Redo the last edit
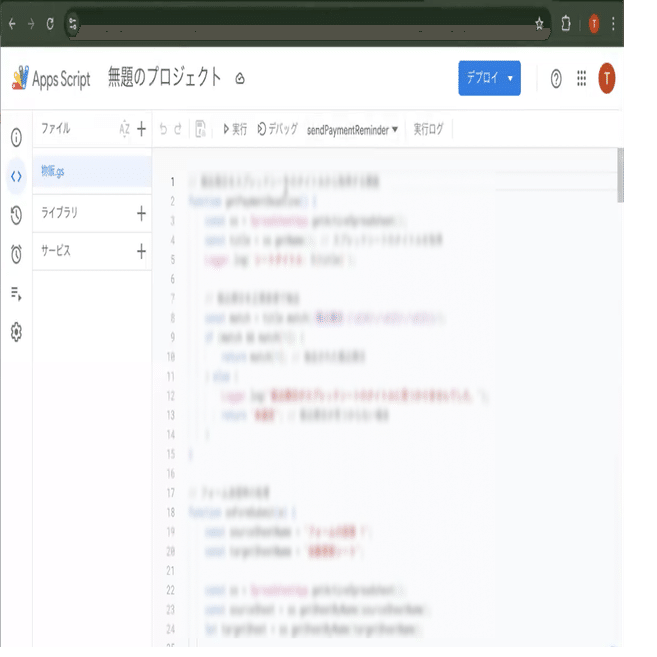 [178, 129]
